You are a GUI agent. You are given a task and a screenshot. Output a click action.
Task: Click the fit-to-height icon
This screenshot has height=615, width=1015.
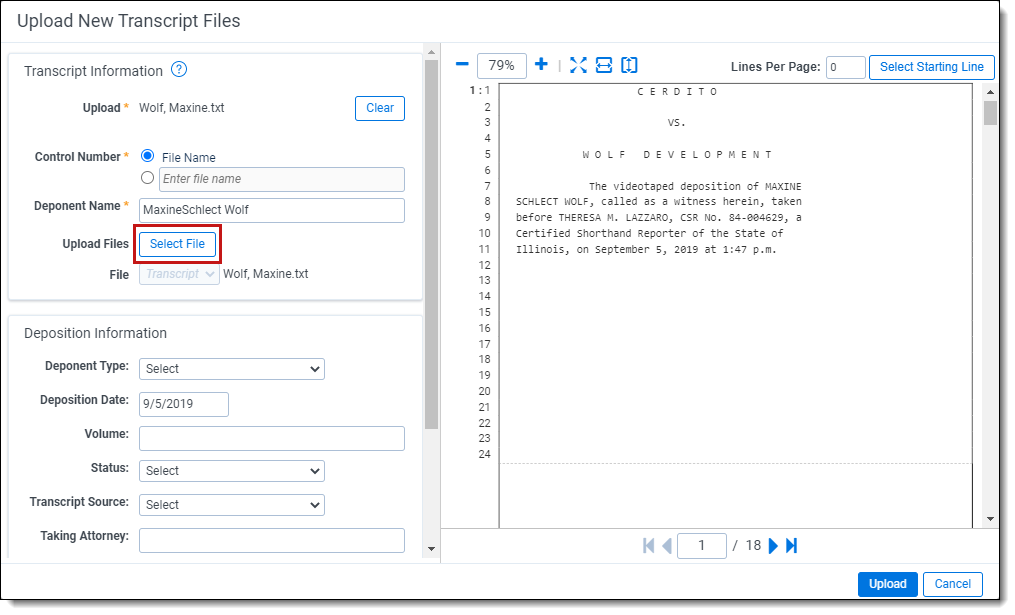click(629, 65)
